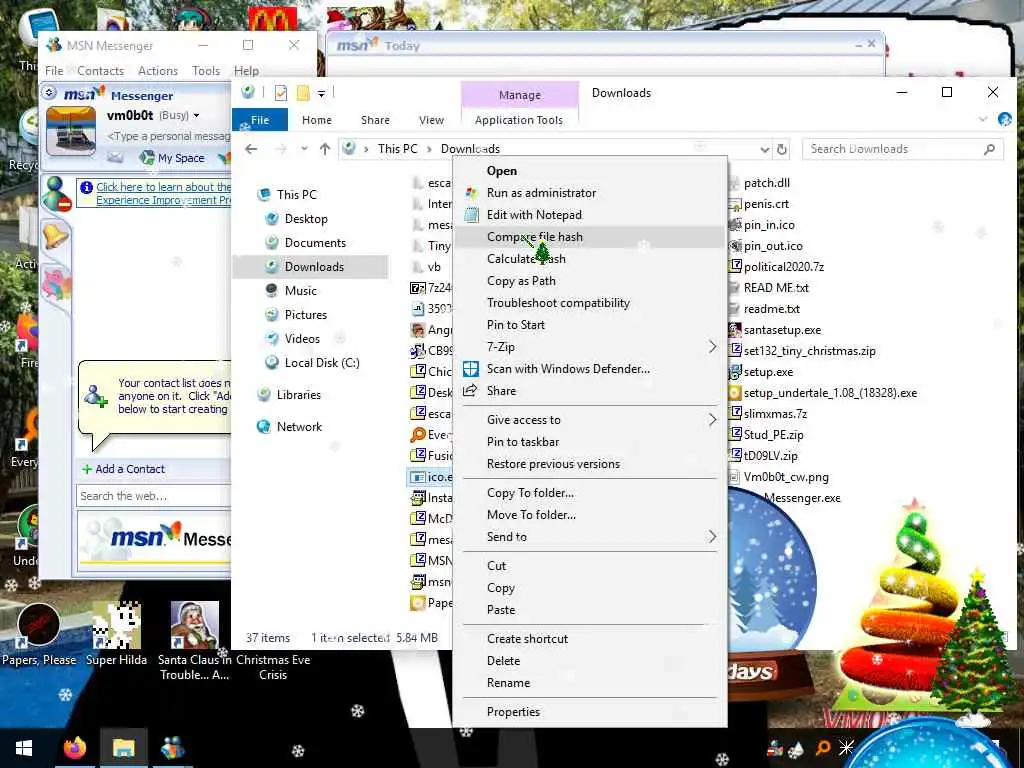Open the recent locations dropdown arrow
1024x768 pixels.
pos(304,149)
